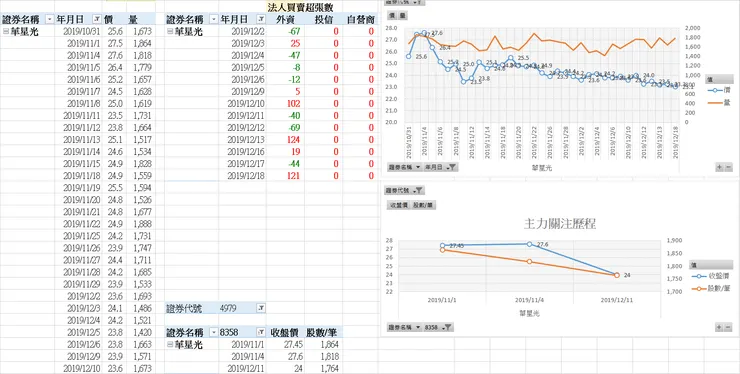Click 27.45 data point on lower chart
The width and height of the screenshot is (740, 374).
tap(443, 246)
